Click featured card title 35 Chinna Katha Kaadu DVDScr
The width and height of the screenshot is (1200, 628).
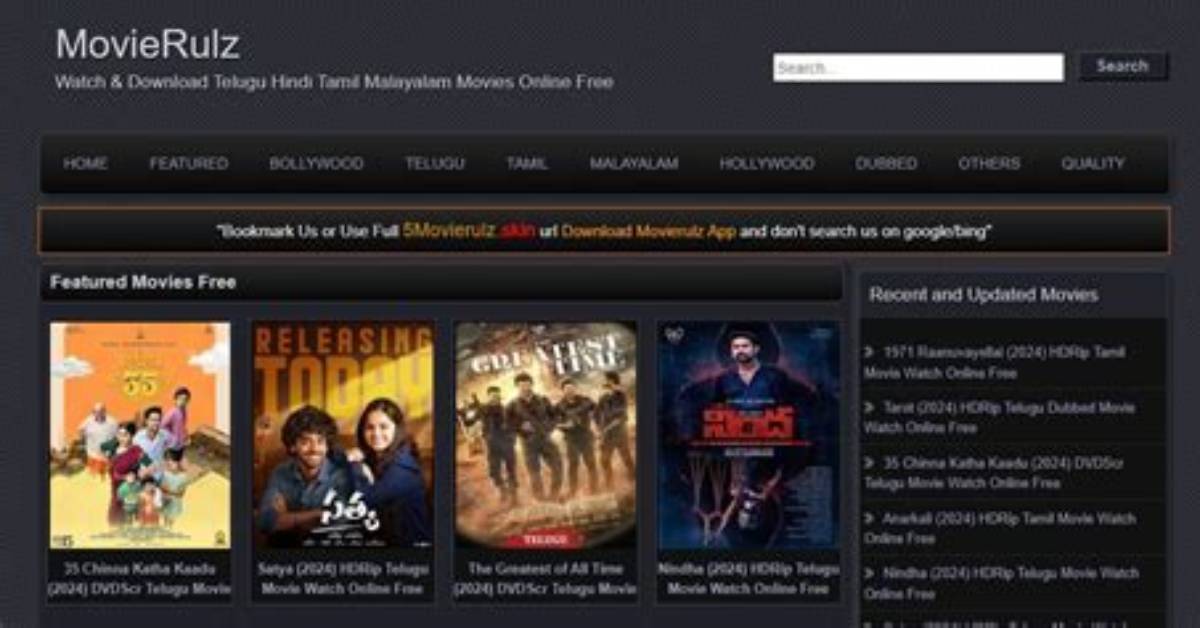pyautogui.click(x=140, y=579)
